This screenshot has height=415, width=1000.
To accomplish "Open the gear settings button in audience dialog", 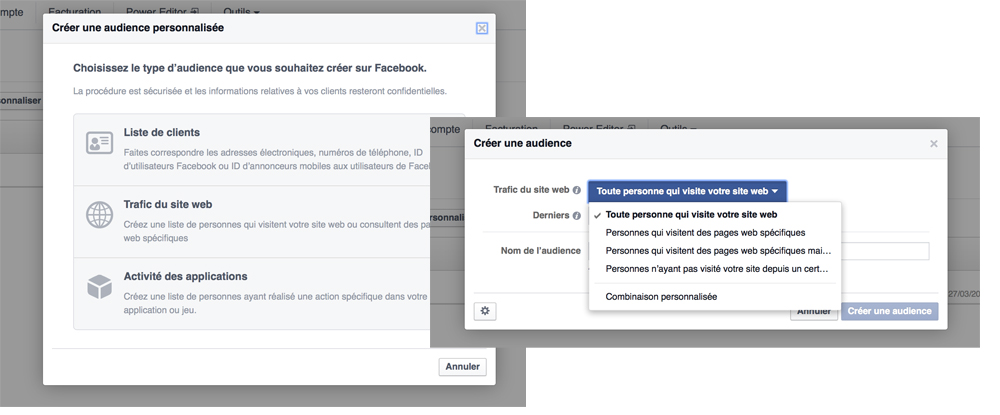I will pos(485,311).
